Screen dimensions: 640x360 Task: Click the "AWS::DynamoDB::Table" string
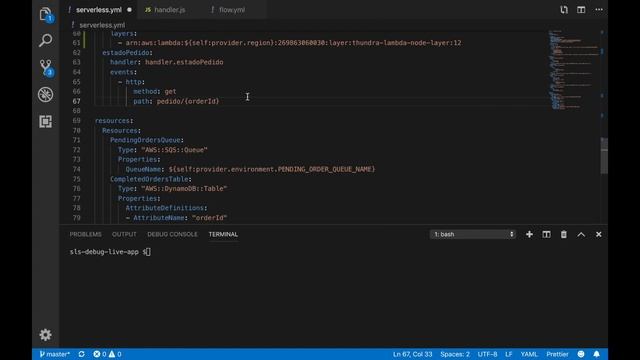(x=184, y=189)
